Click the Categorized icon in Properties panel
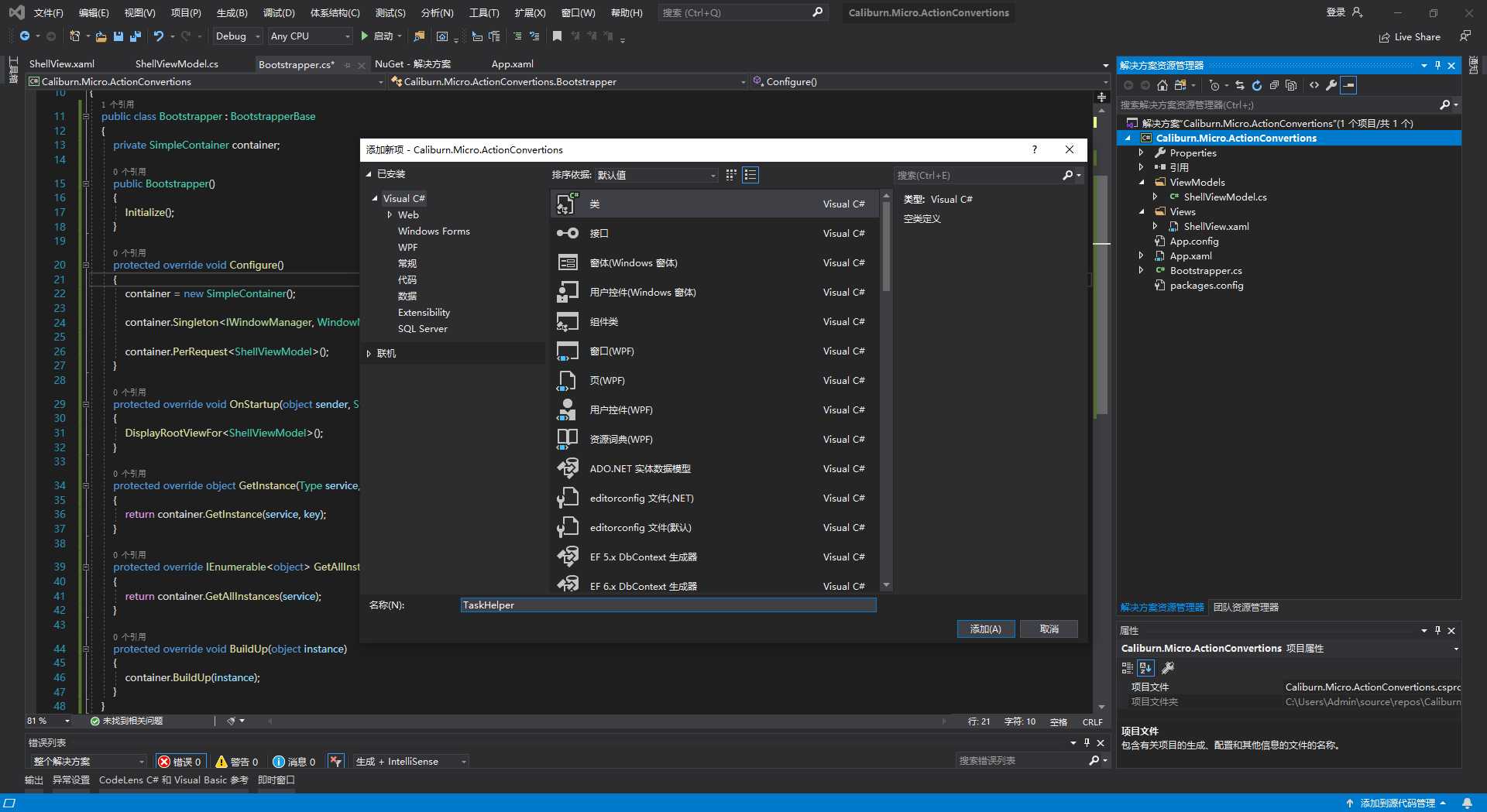This screenshot has width=1487, height=812. pos(1128,667)
